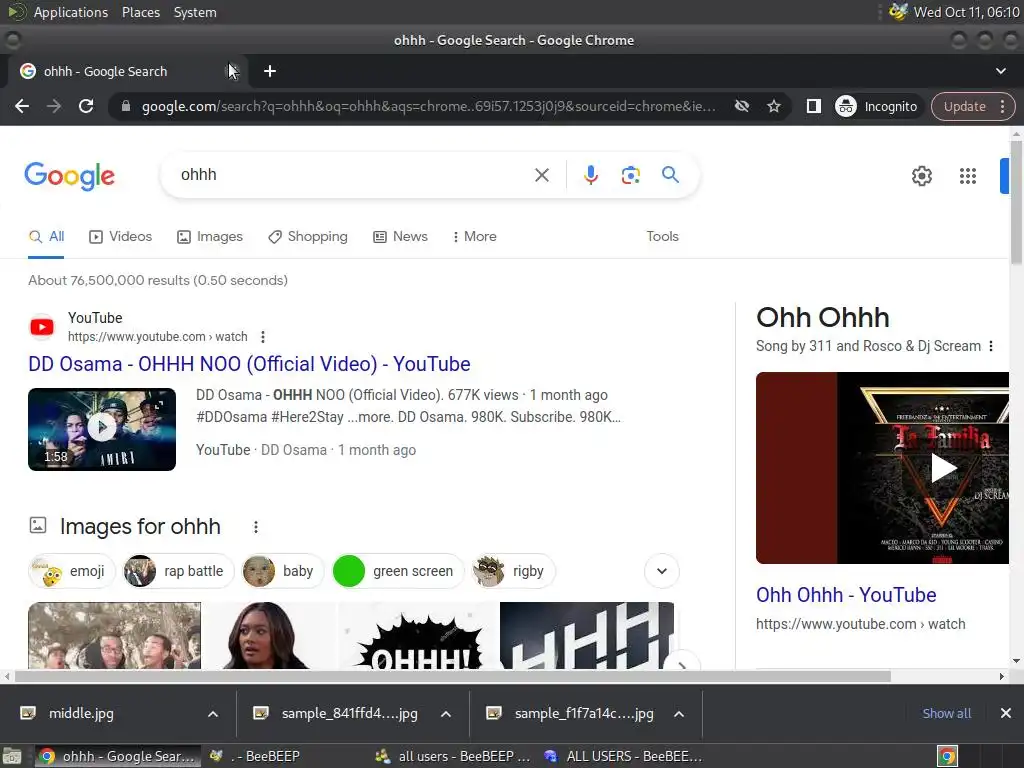The image size is (1024, 768).
Task: Open search Tools options
Action: click(662, 236)
